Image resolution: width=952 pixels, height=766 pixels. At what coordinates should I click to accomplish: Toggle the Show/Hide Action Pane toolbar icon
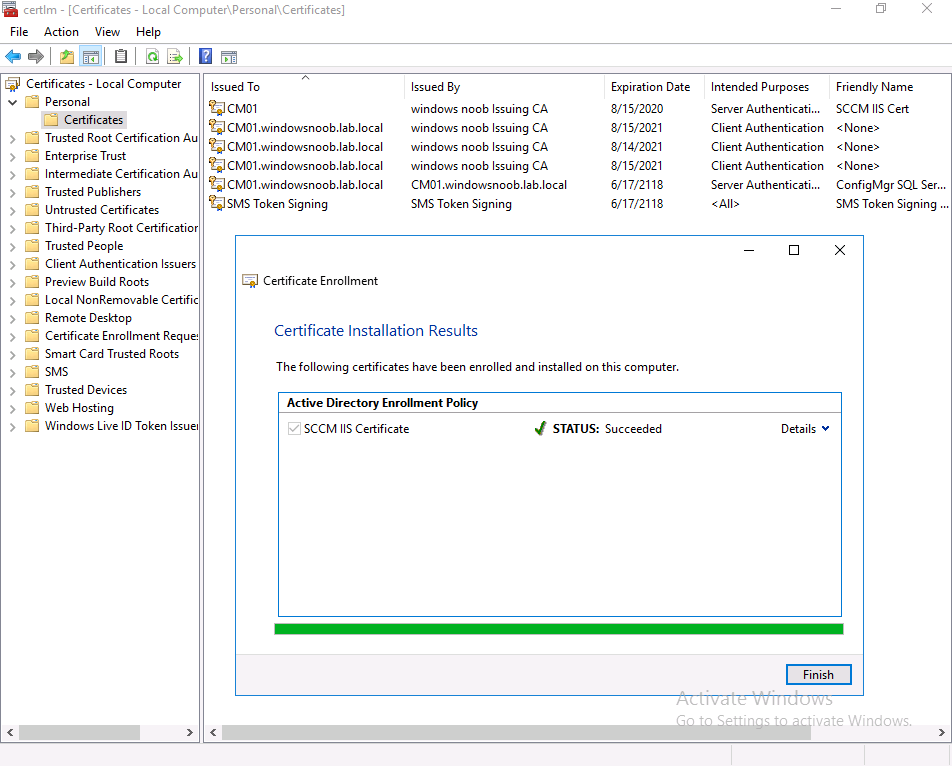pyautogui.click(x=229, y=57)
